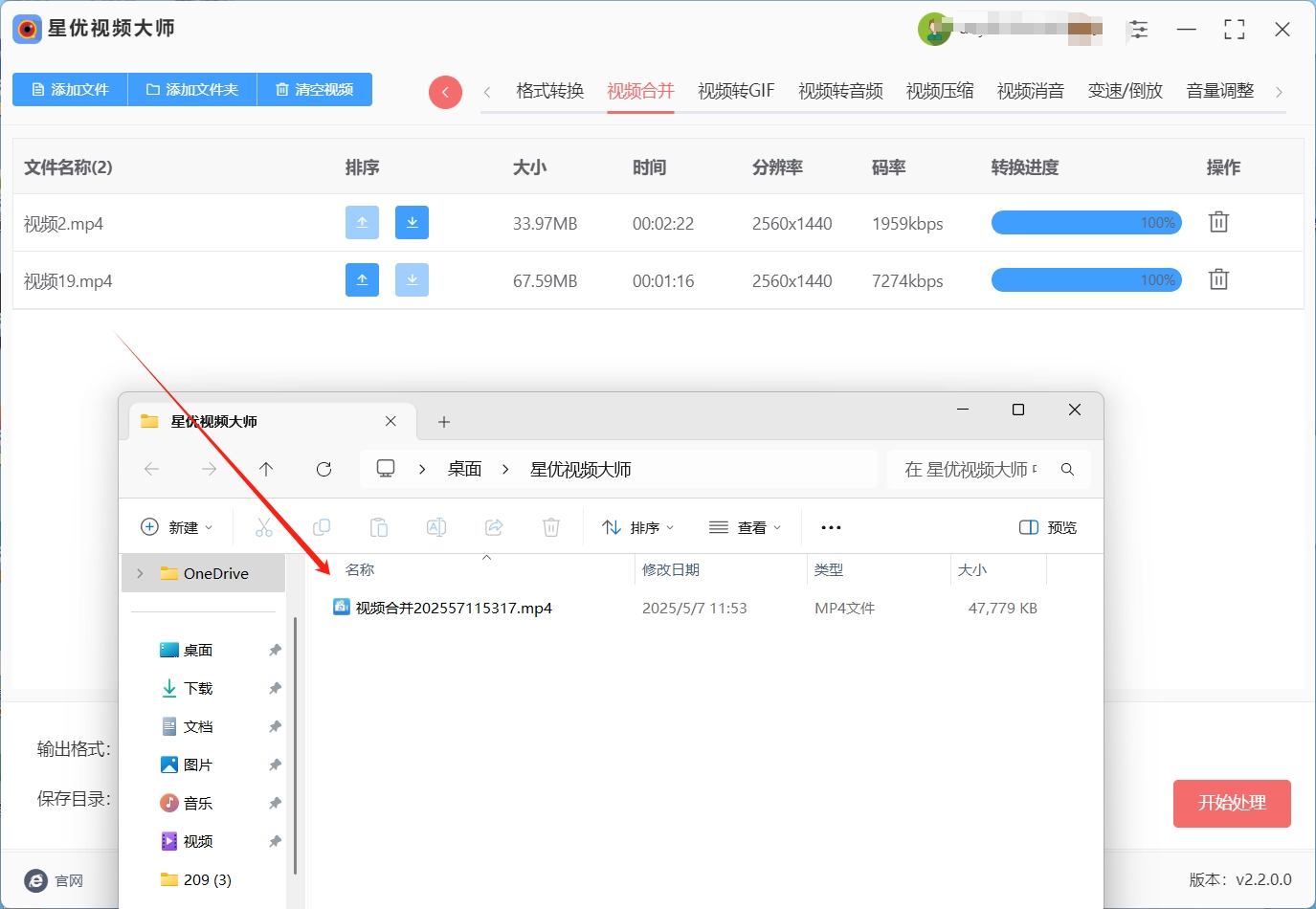Screen dimensions: 1316x909
Task: Open the 209 (3) folder in sidebar
Action: pos(196,879)
